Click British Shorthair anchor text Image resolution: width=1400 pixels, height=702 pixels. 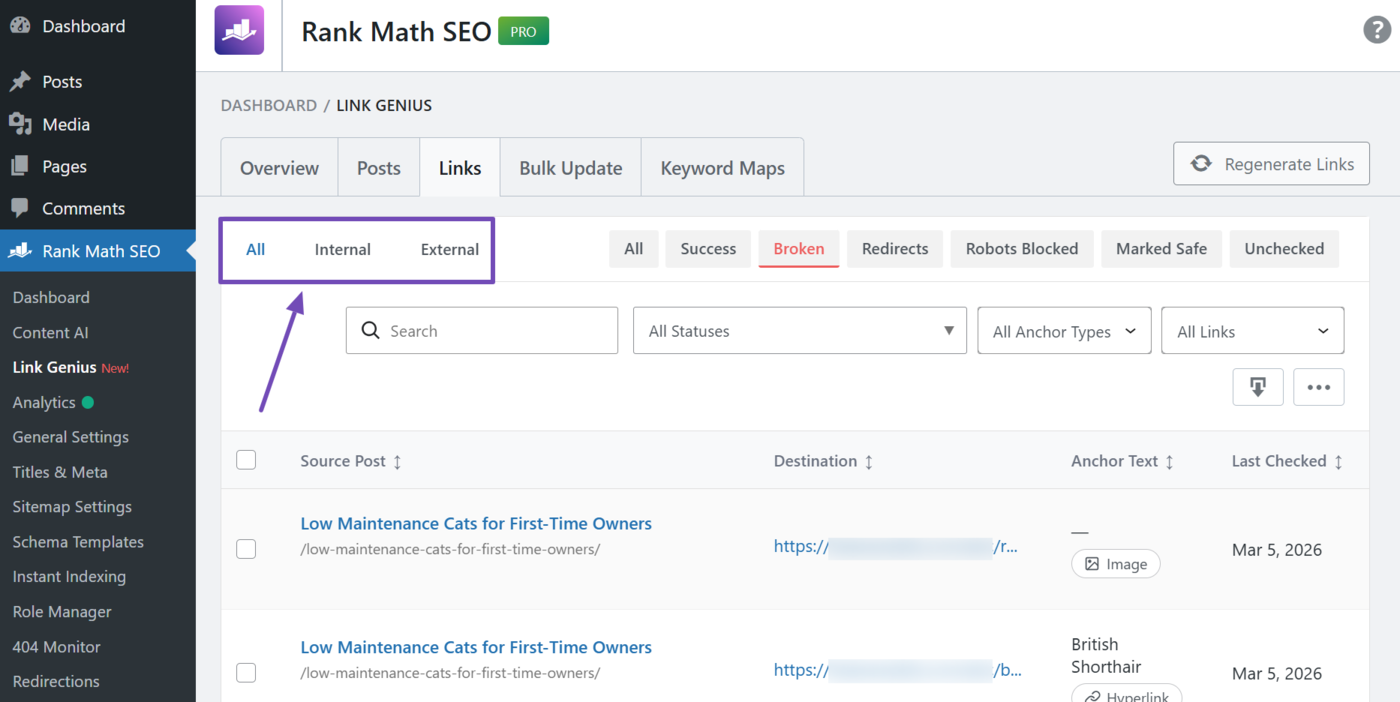(x=1106, y=655)
